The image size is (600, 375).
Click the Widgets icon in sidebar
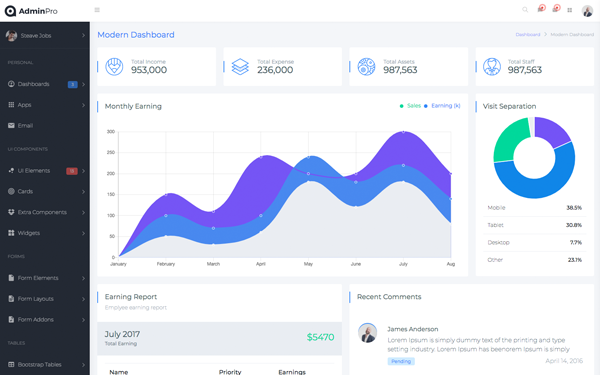pos(11,233)
